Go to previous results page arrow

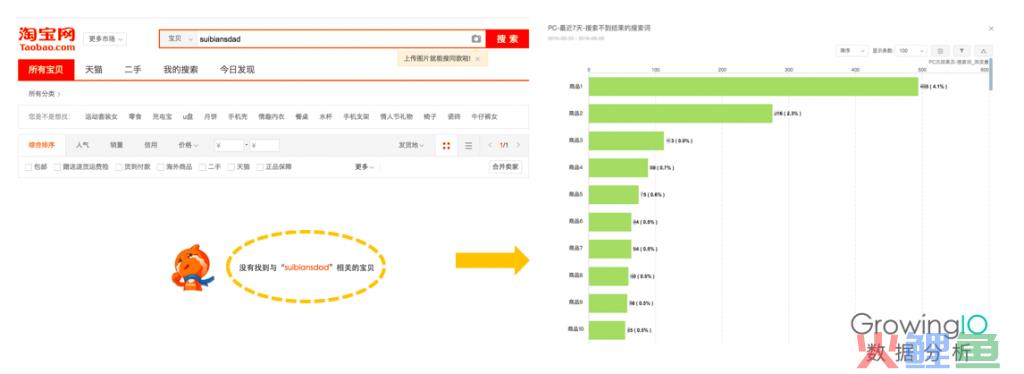pos(490,145)
